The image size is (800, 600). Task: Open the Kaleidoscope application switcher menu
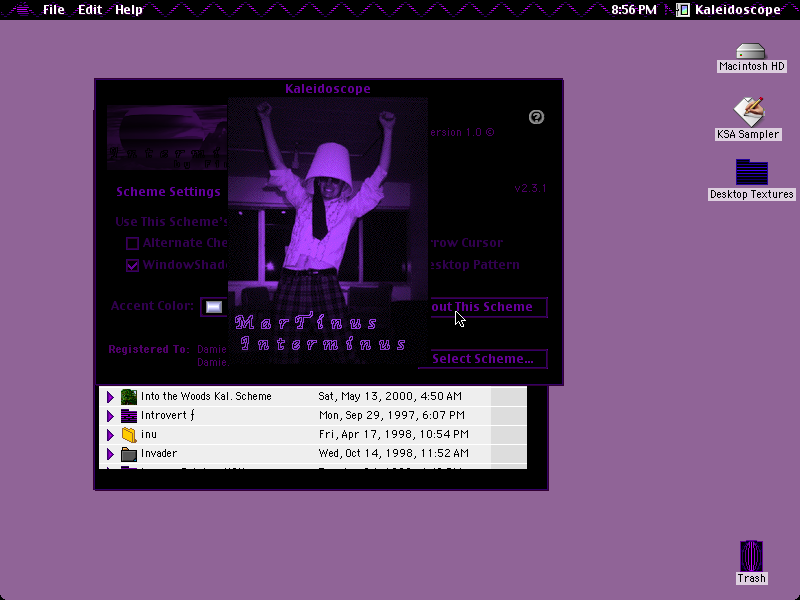click(x=729, y=9)
